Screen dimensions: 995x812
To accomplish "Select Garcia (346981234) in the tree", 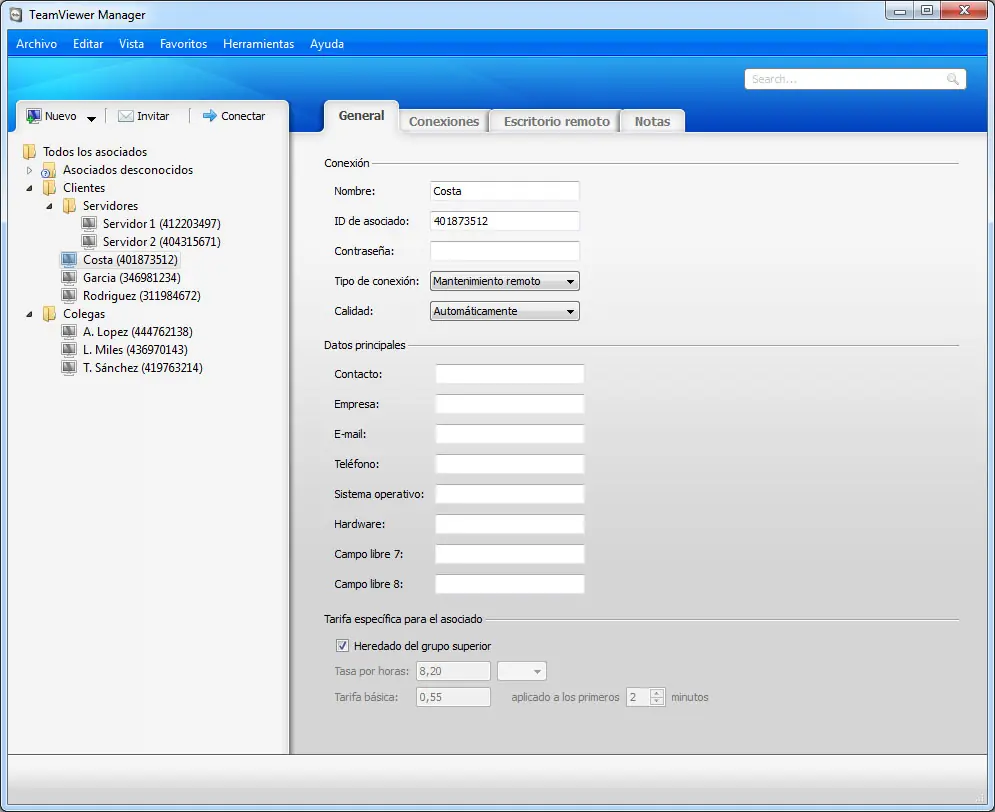I will pyautogui.click(x=131, y=278).
